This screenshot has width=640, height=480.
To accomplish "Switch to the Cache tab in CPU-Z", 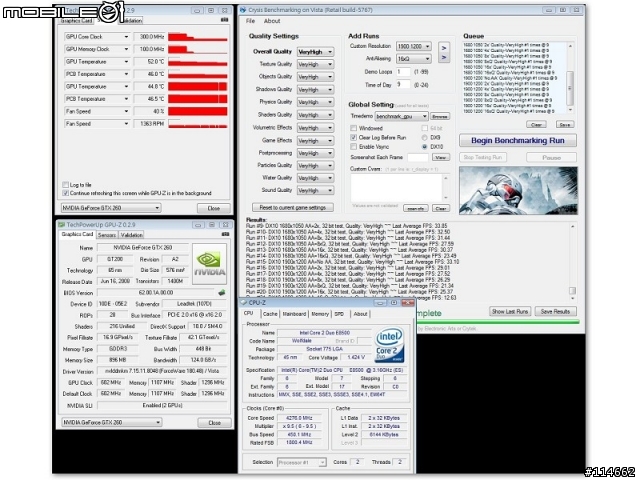I will pyautogui.click(x=270, y=314).
